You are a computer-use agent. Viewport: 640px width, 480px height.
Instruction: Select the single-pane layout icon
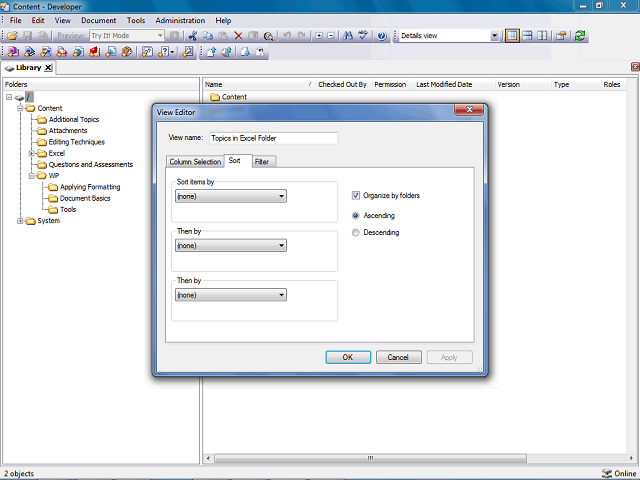point(512,36)
